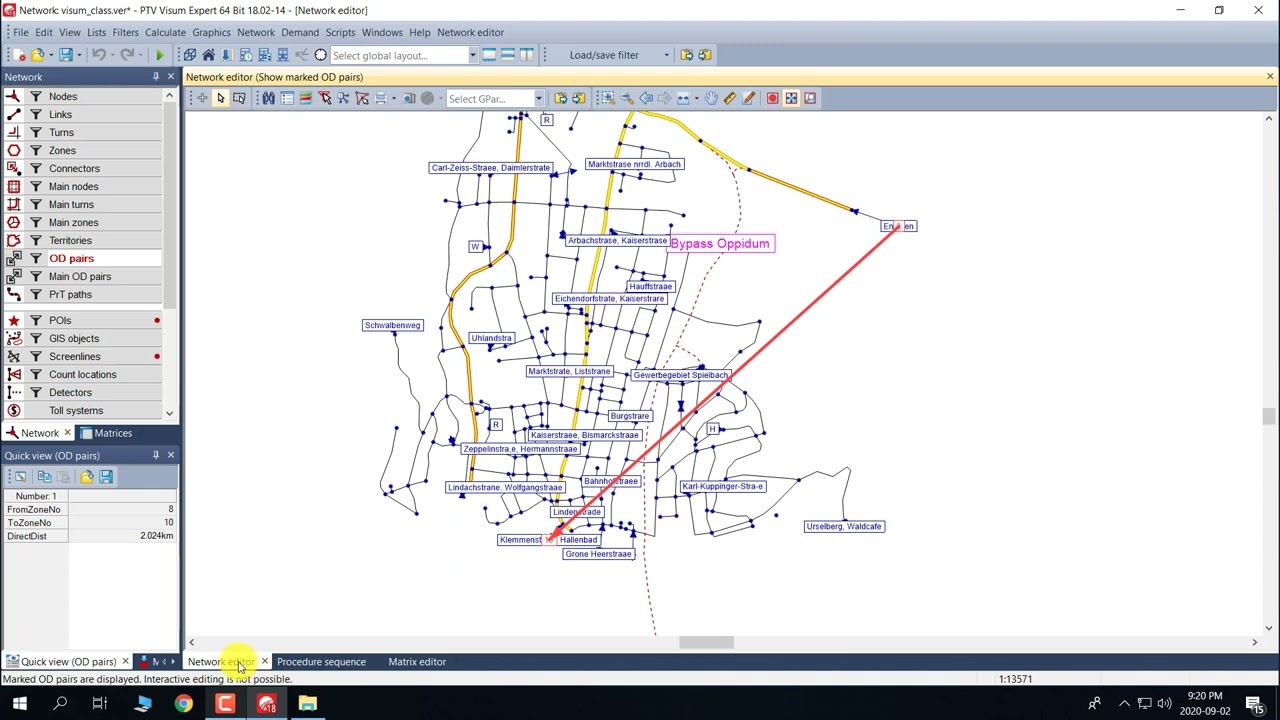1280x720 pixels.
Task: Toggle the filter for Links
Action: [35, 114]
